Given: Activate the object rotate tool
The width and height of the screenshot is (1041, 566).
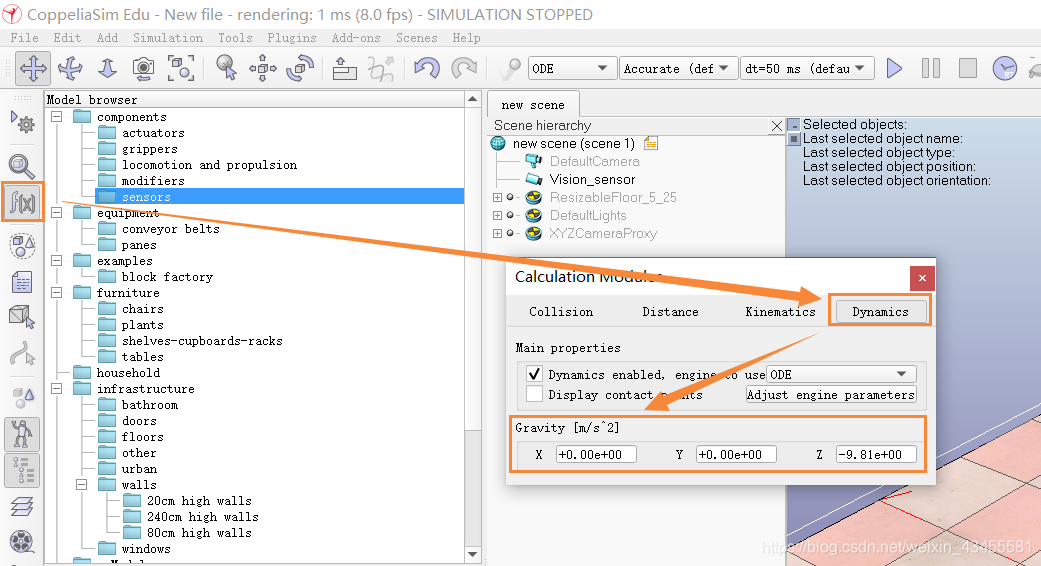Looking at the screenshot, I should tap(300, 68).
